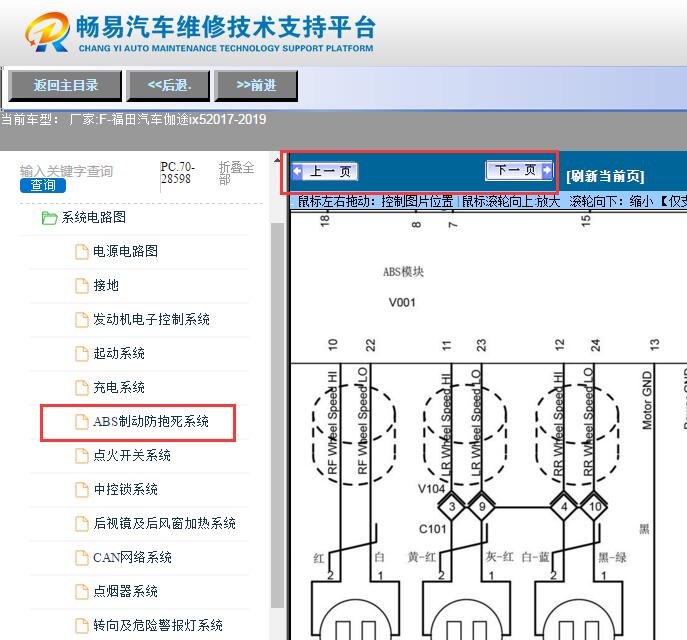The height and width of the screenshot is (640, 687).
Task: Click the 黄-红 wire color label
Action: 422,557
